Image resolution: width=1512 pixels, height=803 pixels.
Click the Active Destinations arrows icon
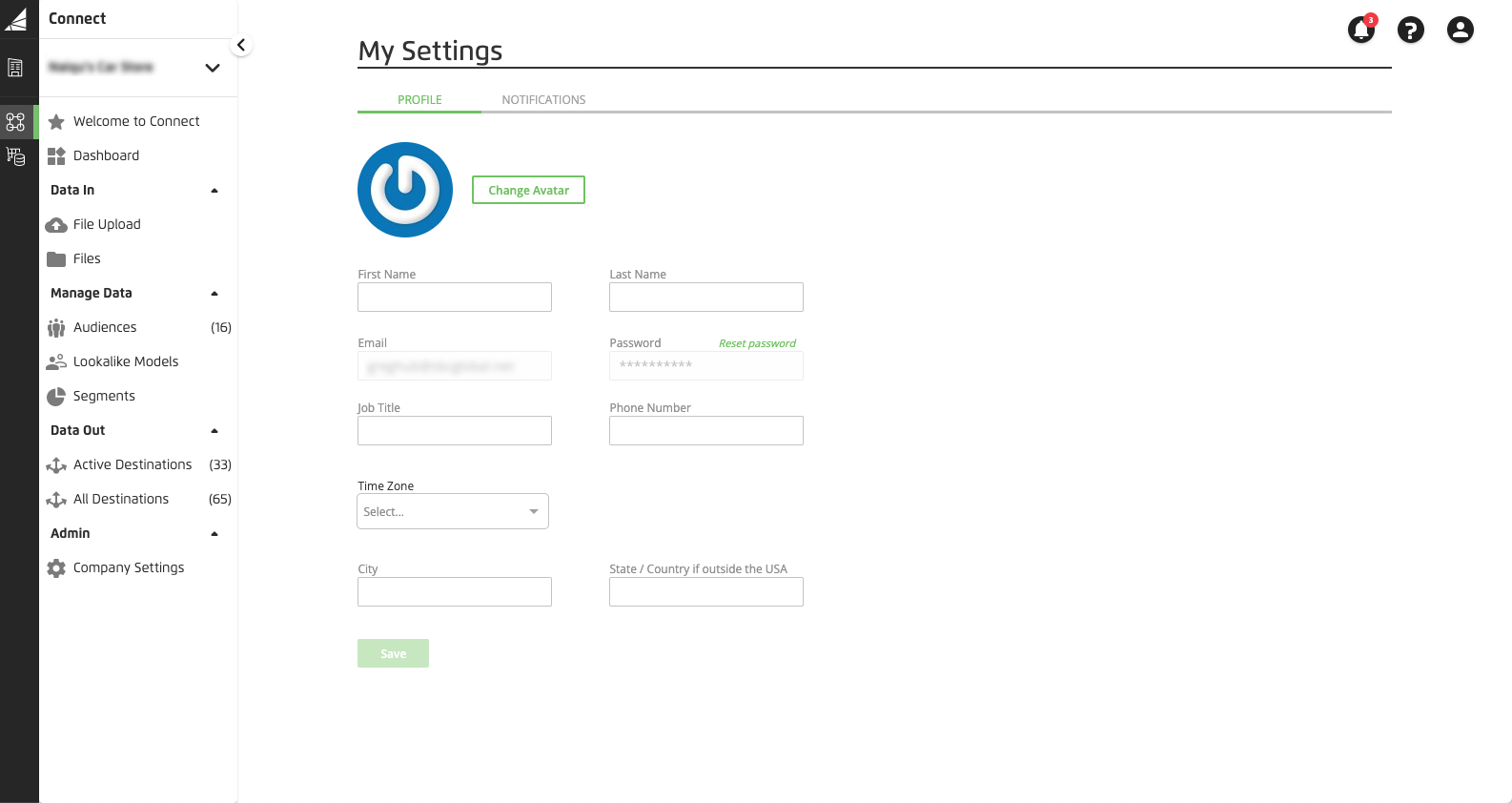tap(56, 465)
